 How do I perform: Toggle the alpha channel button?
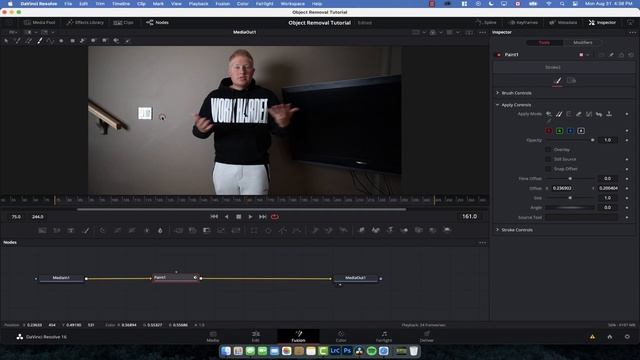(x=581, y=131)
